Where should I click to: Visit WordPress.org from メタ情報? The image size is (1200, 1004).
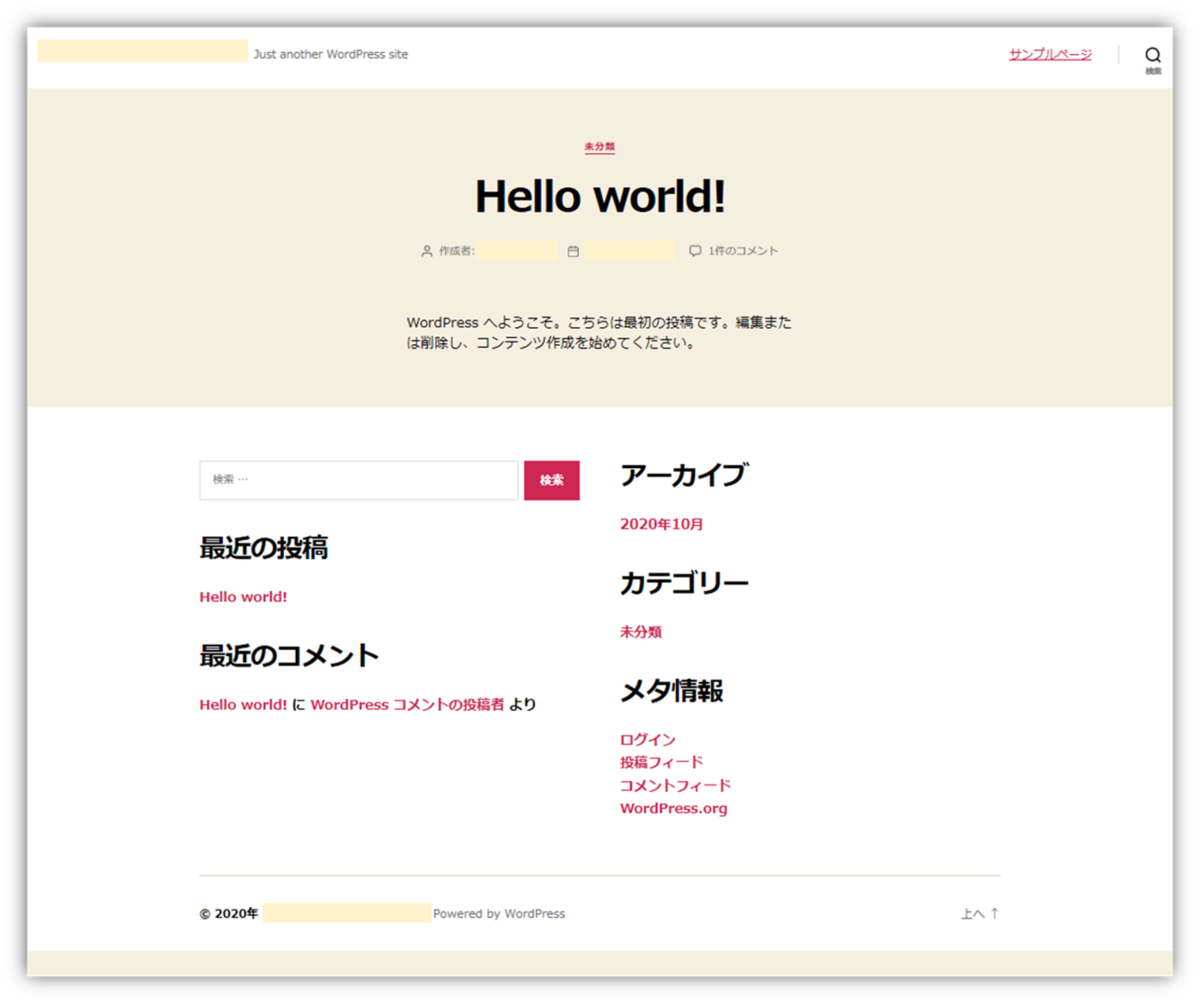coord(674,808)
